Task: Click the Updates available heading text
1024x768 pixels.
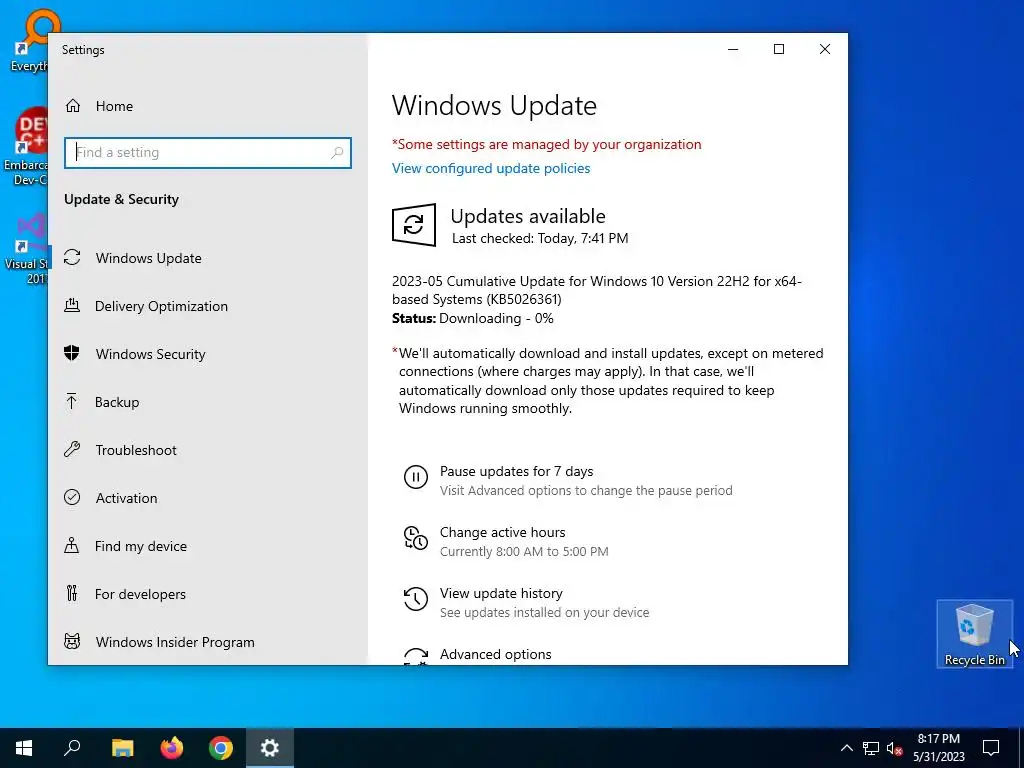Action: [528, 216]
